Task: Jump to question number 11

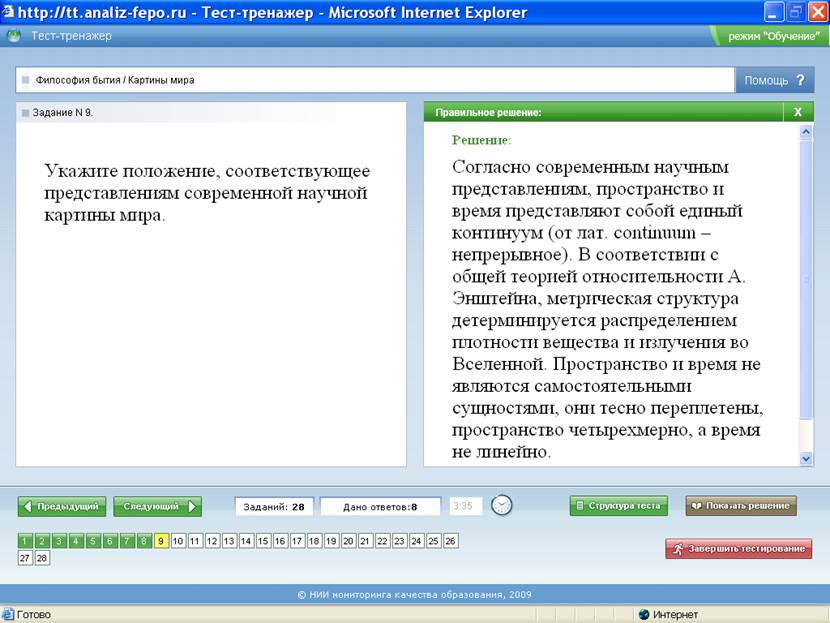Action: pyautogui.click(x=195, y=541)
